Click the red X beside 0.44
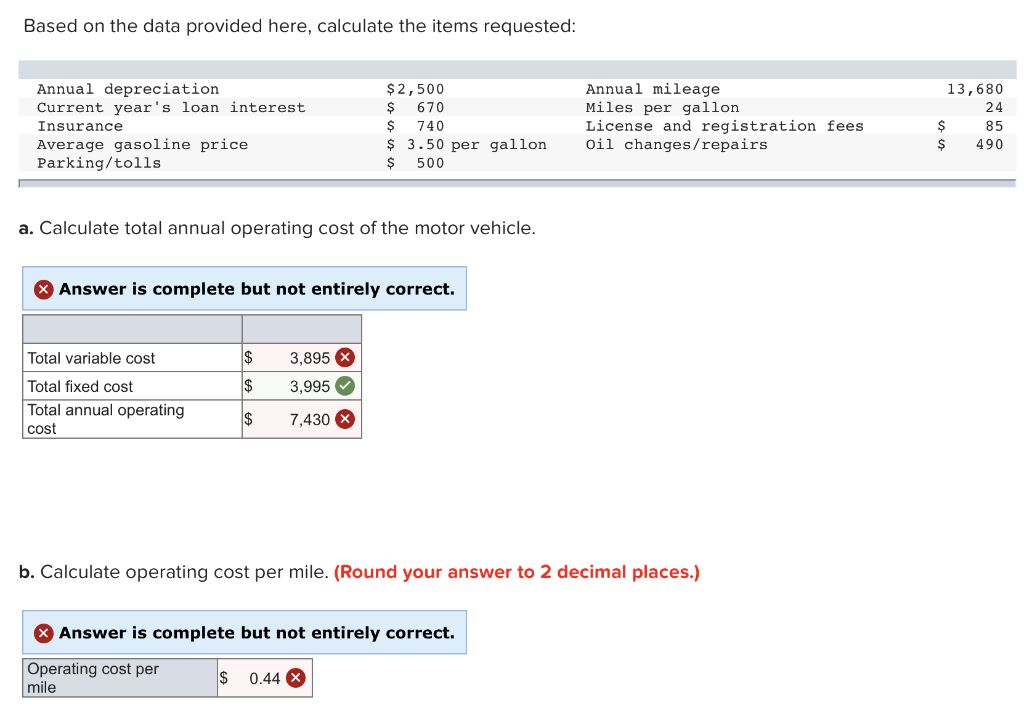1024x721 pixels. (x=293, y=678)
